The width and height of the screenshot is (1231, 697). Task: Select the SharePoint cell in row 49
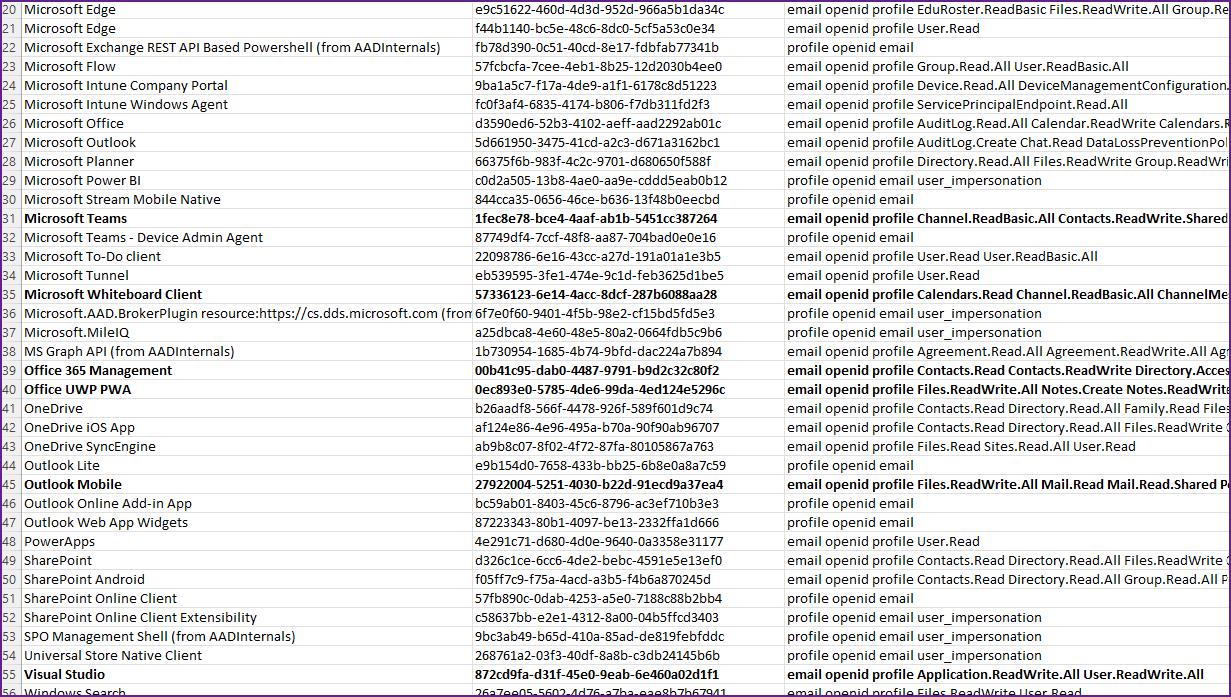point(247,561)
